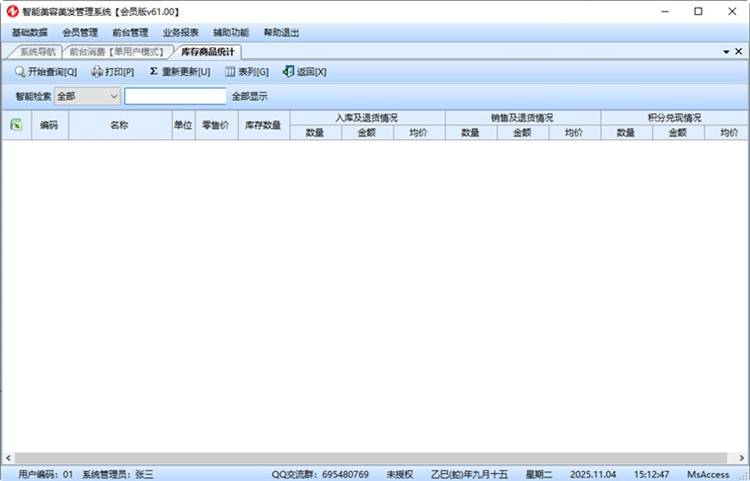Click the 打印[P] button label

click(120, 72)
